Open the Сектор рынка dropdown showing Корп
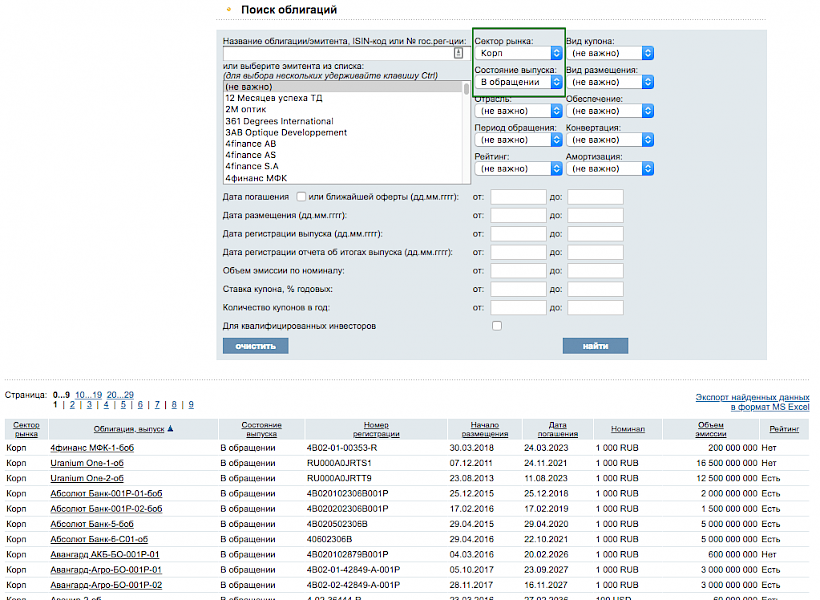 [518, 53]
